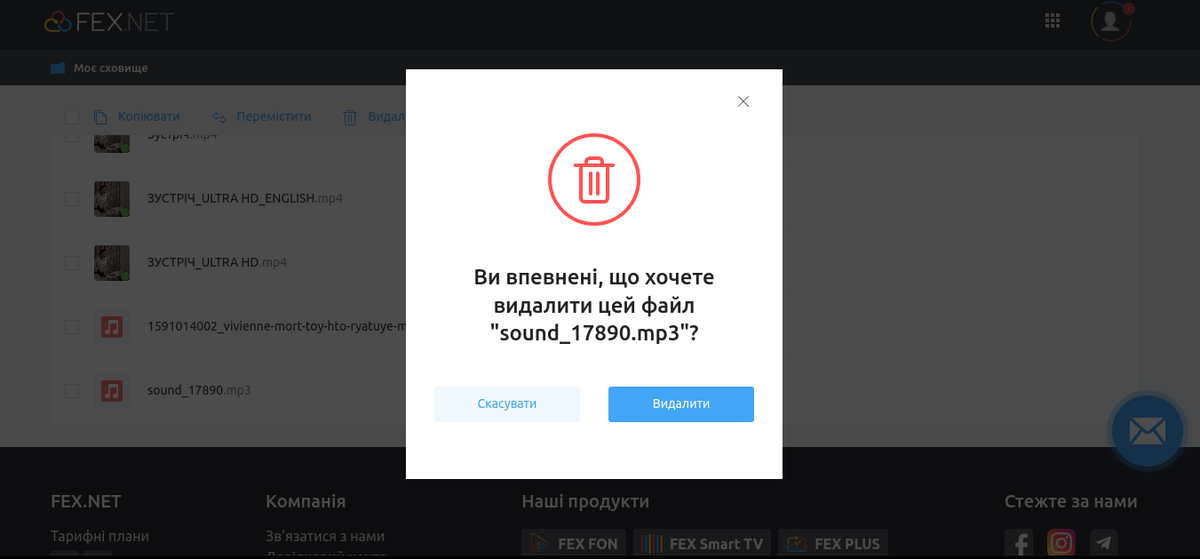Screen dimensions: 1200x559
Task: Open the FEX PLUS product button
Action: [833, 544]
